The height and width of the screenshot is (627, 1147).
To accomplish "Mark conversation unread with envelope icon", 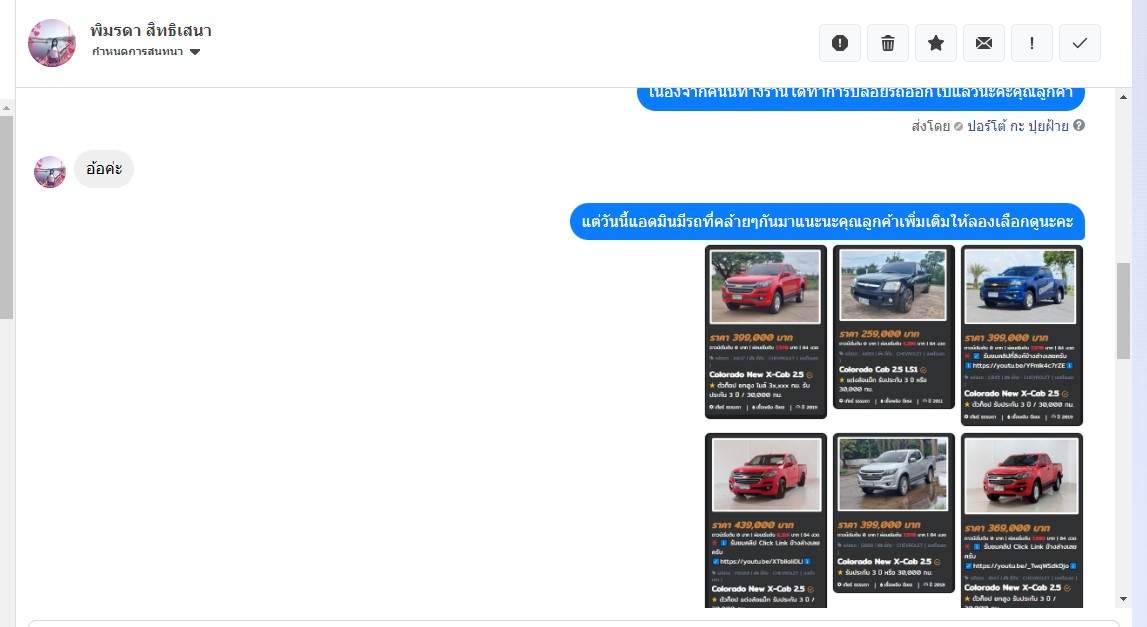I will [x=984, y=43].
